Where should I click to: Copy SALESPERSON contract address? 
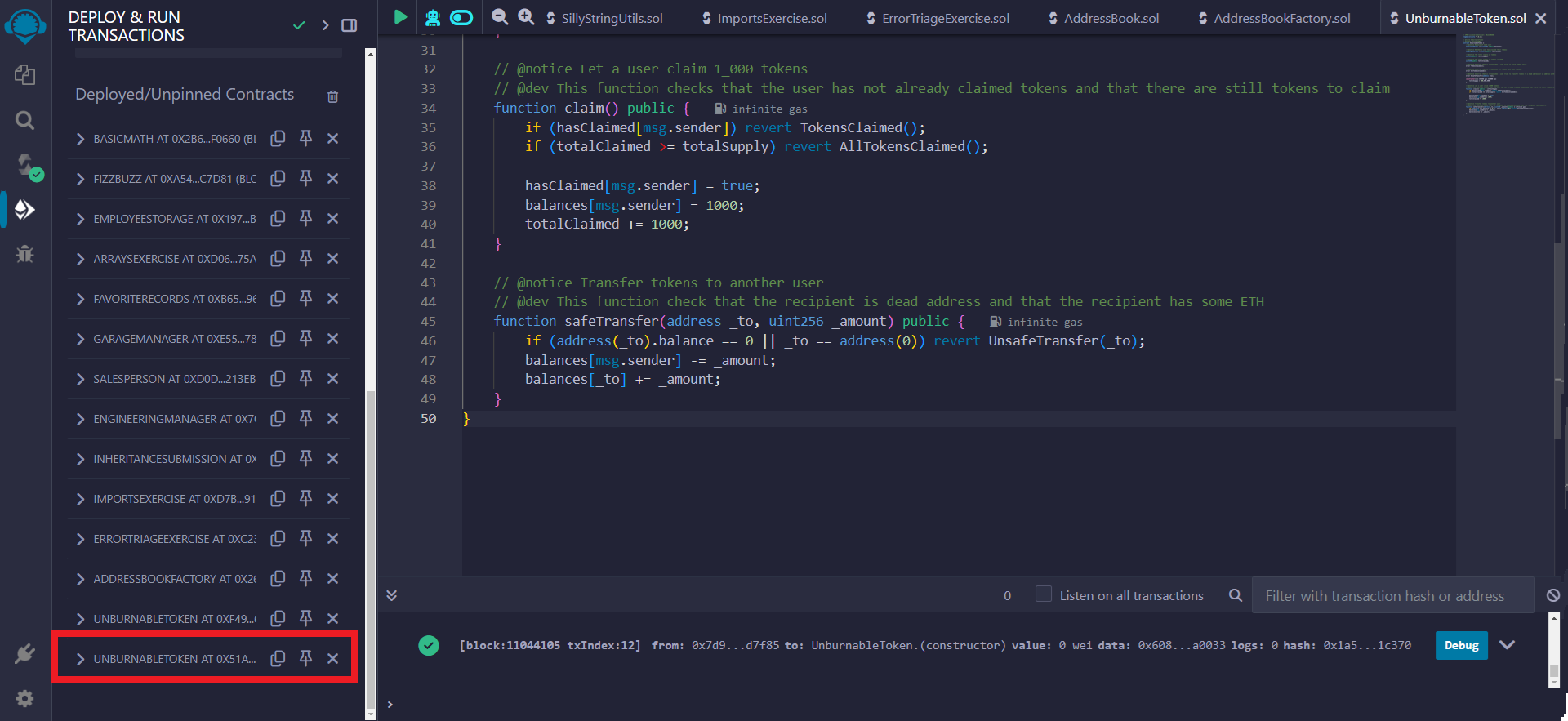[x=278, y=379]
